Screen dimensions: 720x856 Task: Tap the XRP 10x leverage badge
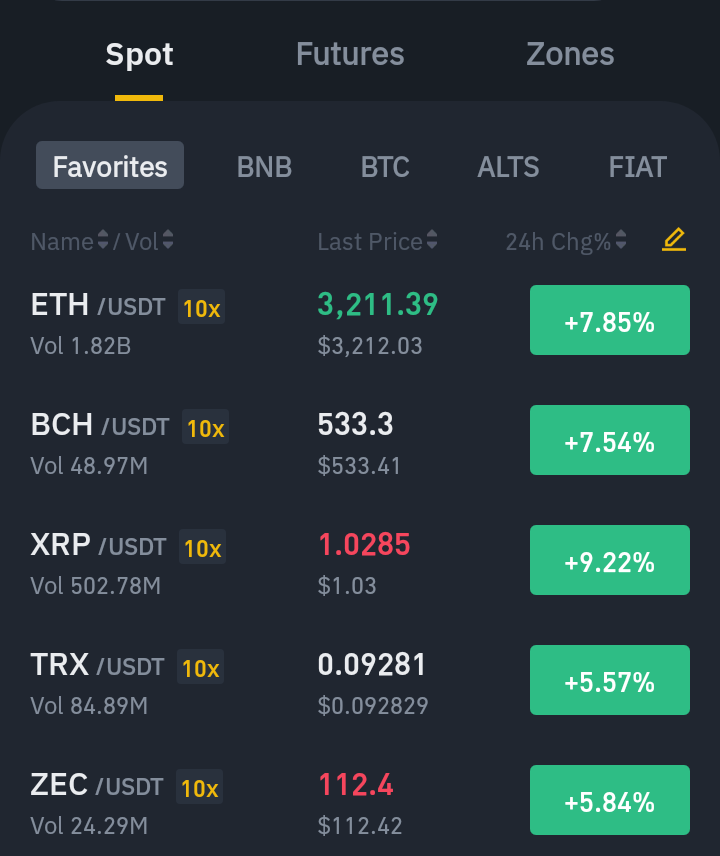pyautogui.click(x=203, y=546)
